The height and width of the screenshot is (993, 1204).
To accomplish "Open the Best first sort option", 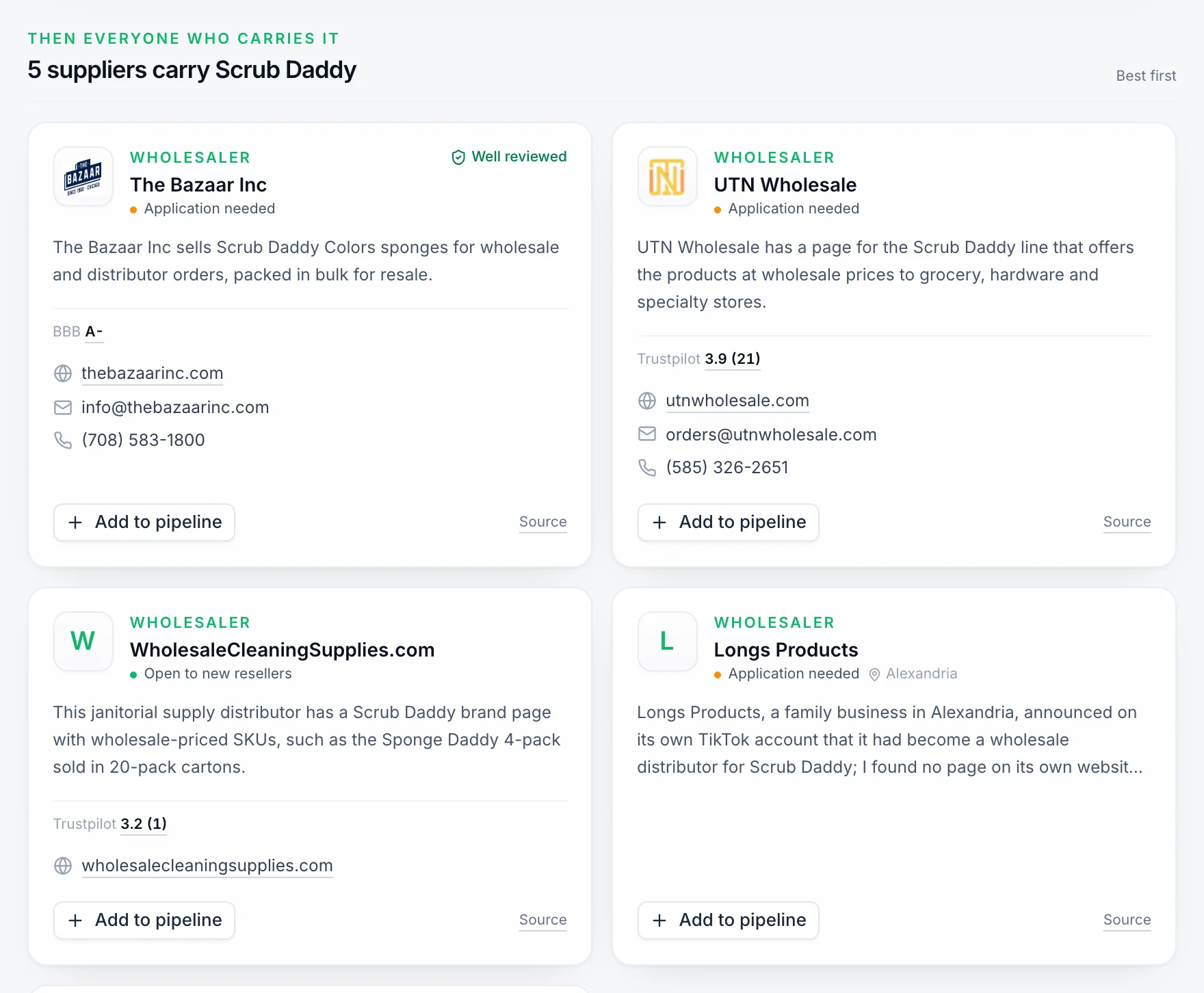I will 1147,76.
